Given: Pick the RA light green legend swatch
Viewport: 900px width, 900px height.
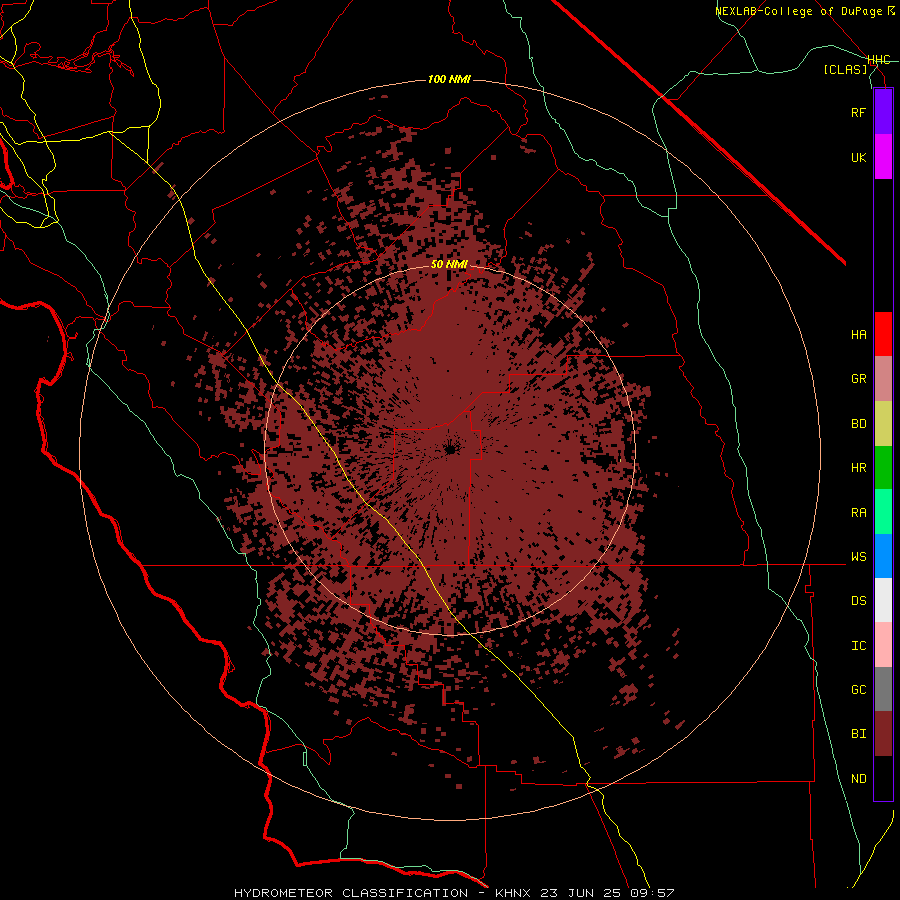Looking at the screenshot, I should click(883, 512).
